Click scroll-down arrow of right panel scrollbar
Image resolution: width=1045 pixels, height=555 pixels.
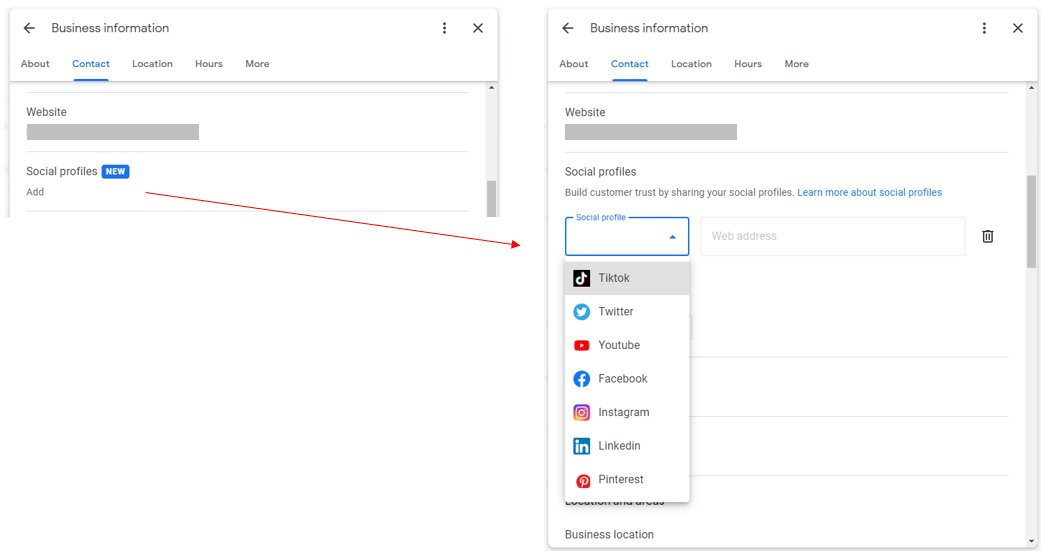[x=1032, y=542]
